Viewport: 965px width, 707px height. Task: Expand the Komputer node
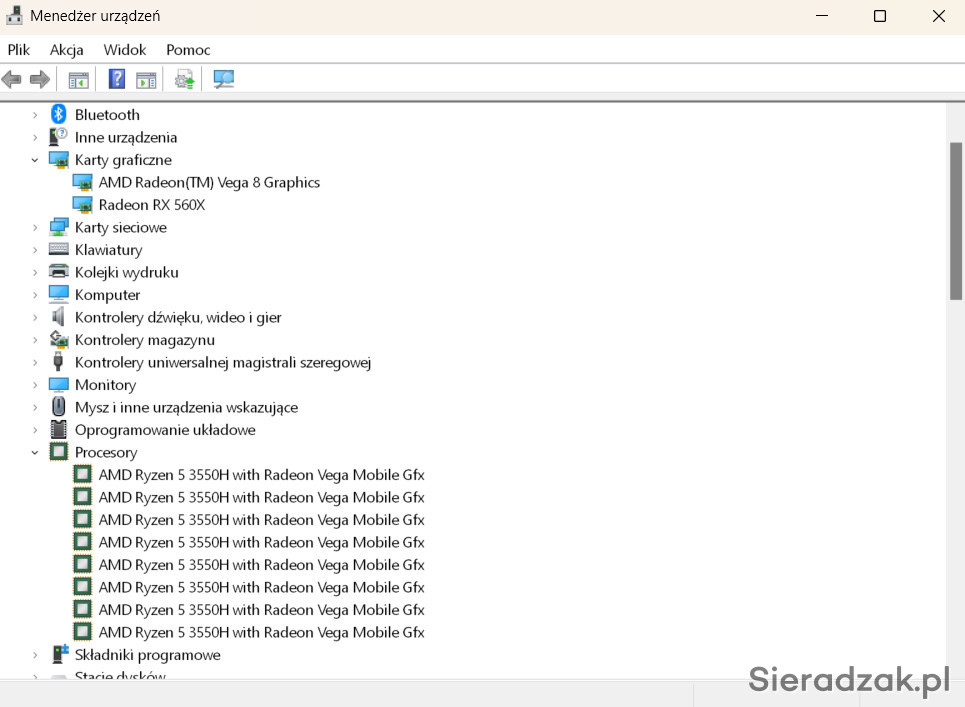click(35, 295)
